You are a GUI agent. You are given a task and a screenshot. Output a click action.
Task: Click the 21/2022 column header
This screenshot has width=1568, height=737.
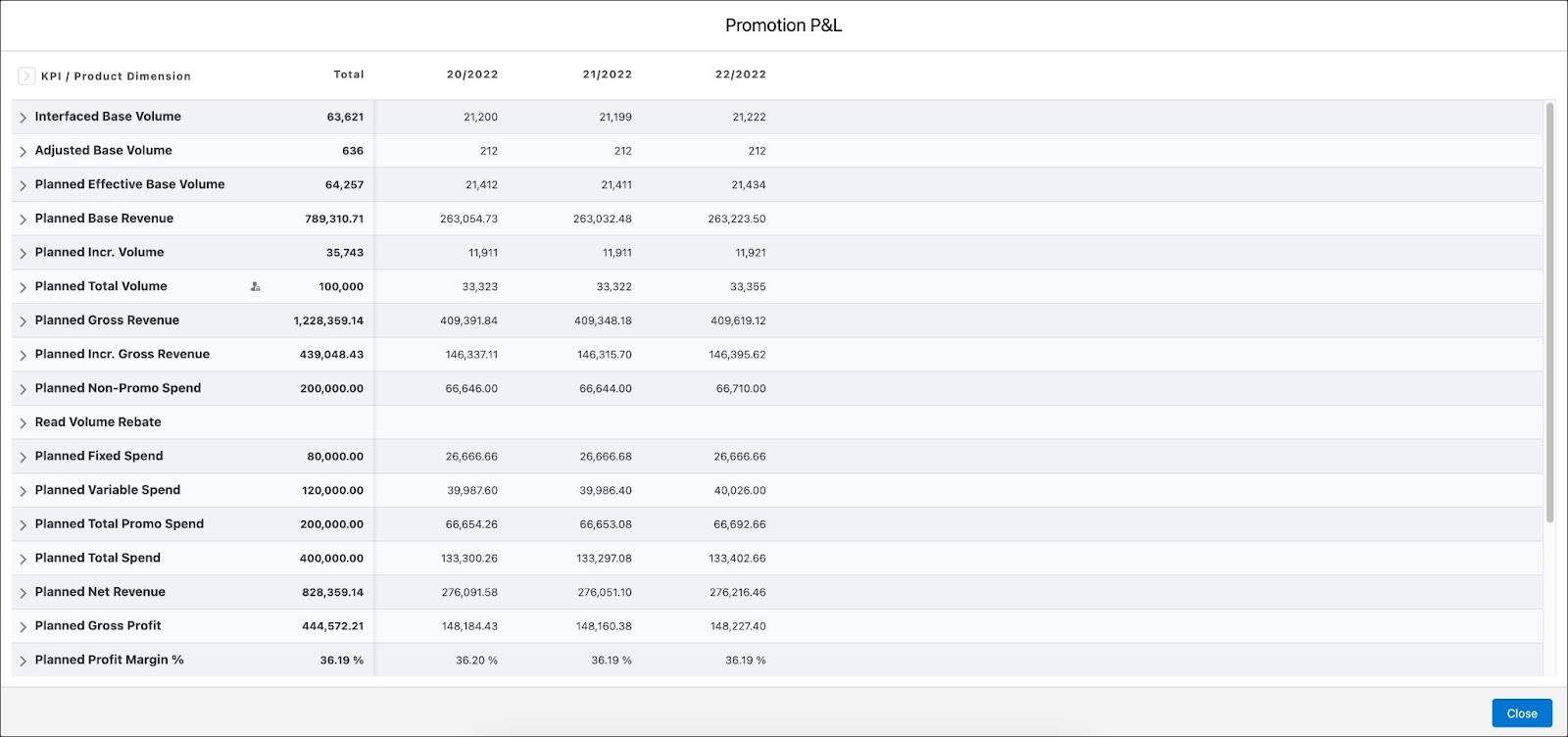[608, 74]
